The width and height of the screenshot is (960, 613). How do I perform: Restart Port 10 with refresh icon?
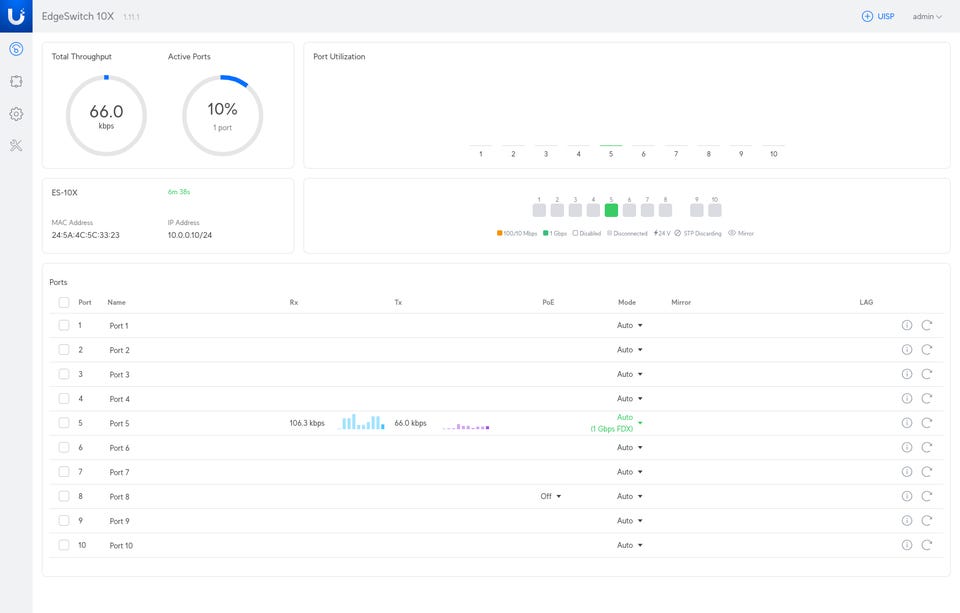click(x=927, y=545)
